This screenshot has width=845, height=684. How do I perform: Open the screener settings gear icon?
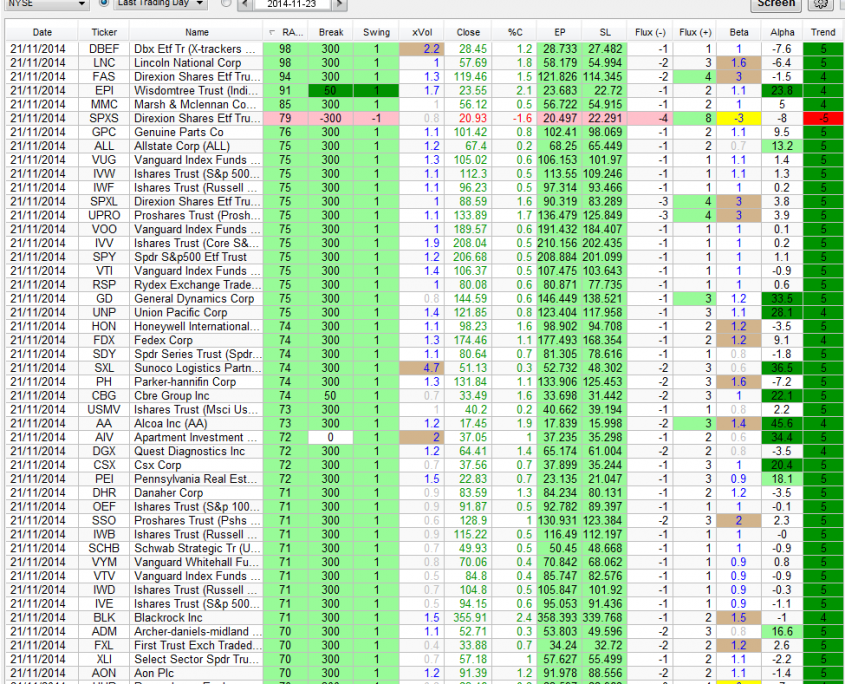pyautogui.click(x=821, y=4)
